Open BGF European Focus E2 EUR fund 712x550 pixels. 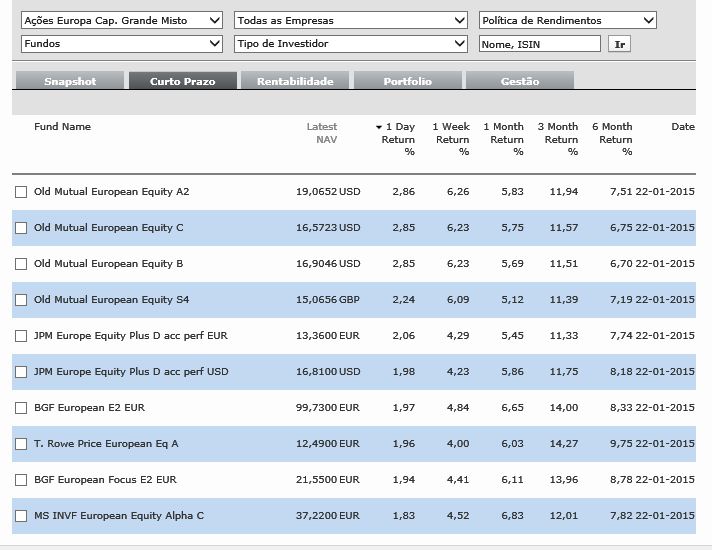pyautogui.click(x=105, y=480)
